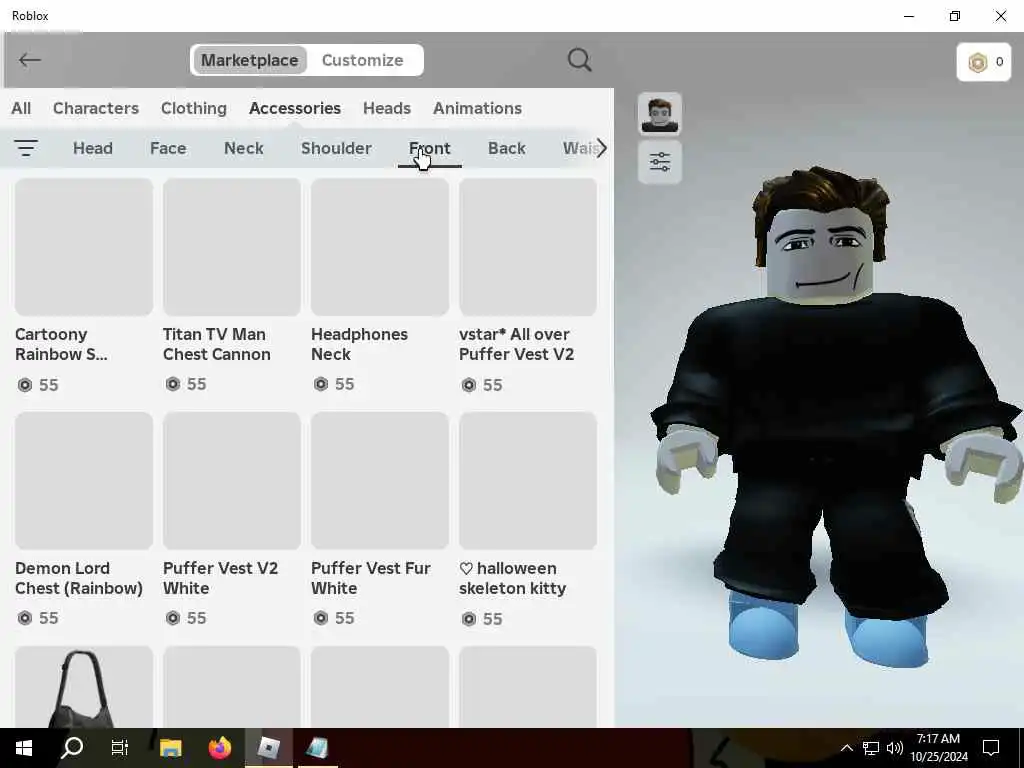Launch Firefox from the taskbar
The height and width of the screenshot is (768, 1024).
[x=219, y=748]
